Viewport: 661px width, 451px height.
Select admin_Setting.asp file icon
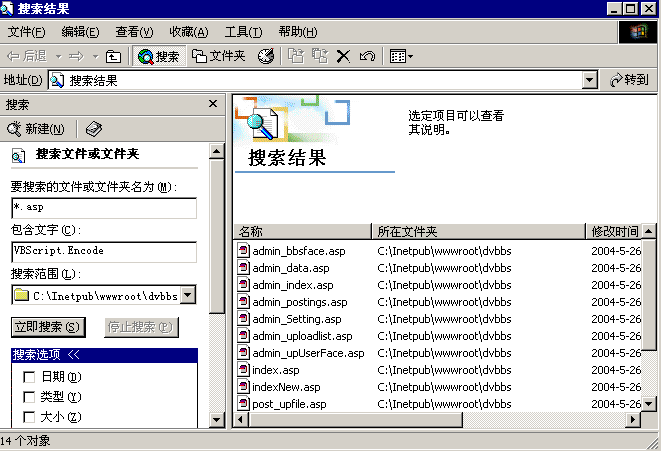pos(243,318)
